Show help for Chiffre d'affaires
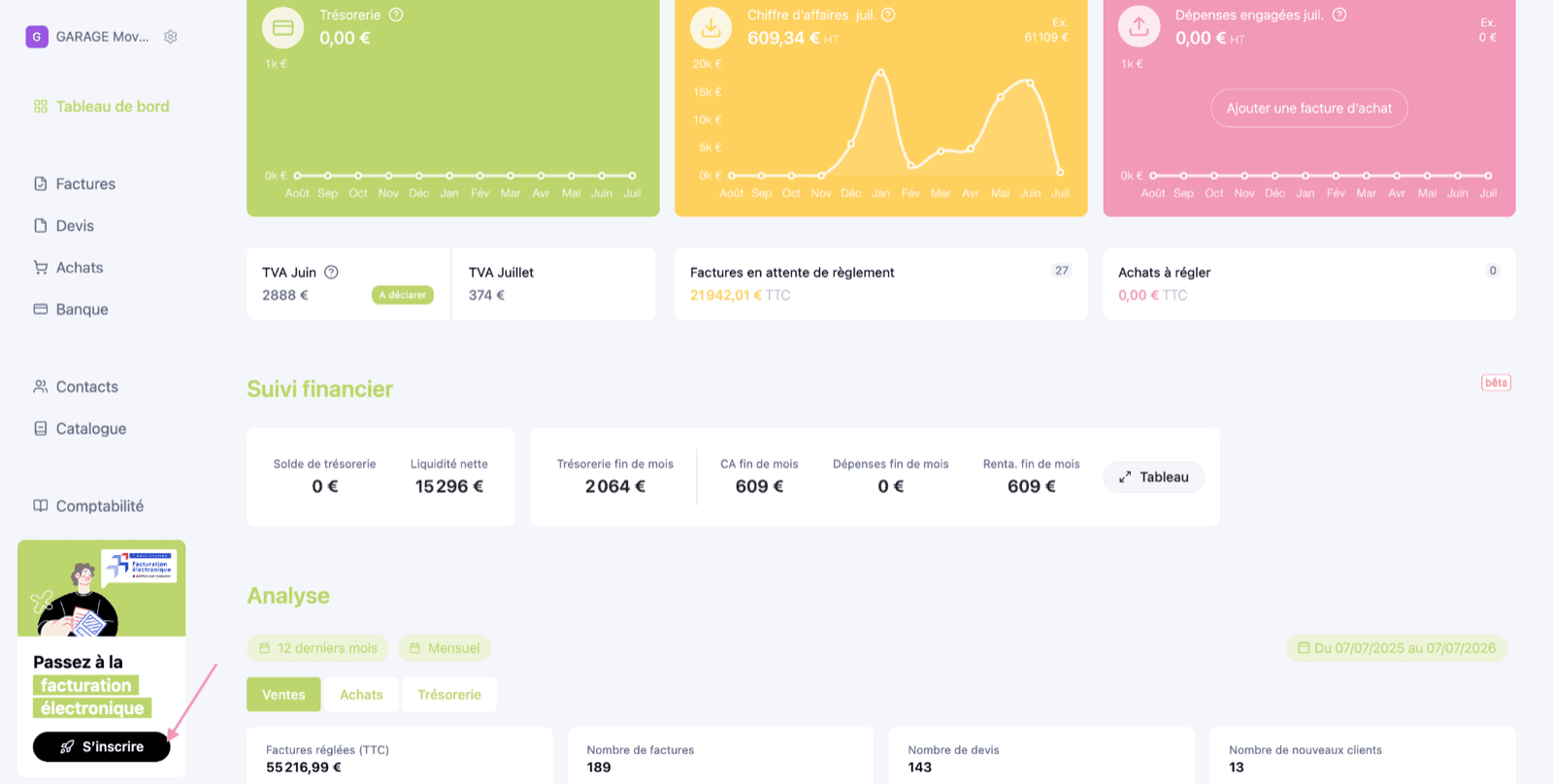The height and width of the screenshot is (784, 1553). (x=888, y=15)
